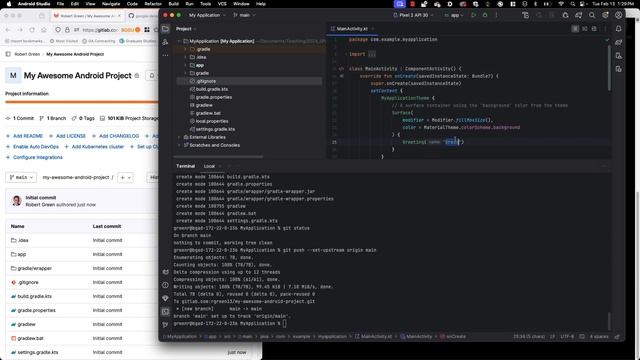640x360 pixels.
Task: Click Firefox home icon
Action: (x=44, y=30)
